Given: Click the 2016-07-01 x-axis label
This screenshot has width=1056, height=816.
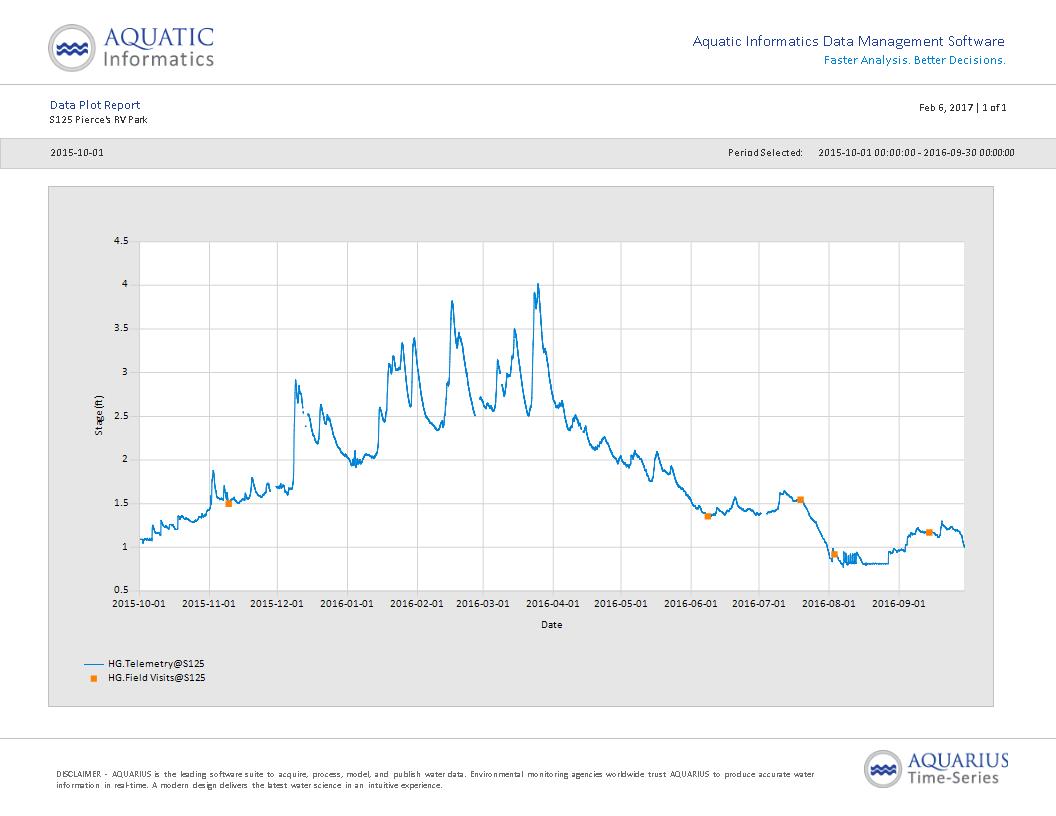Looking at the screenshot, I should pyautogui.click(x=759, y=604).
